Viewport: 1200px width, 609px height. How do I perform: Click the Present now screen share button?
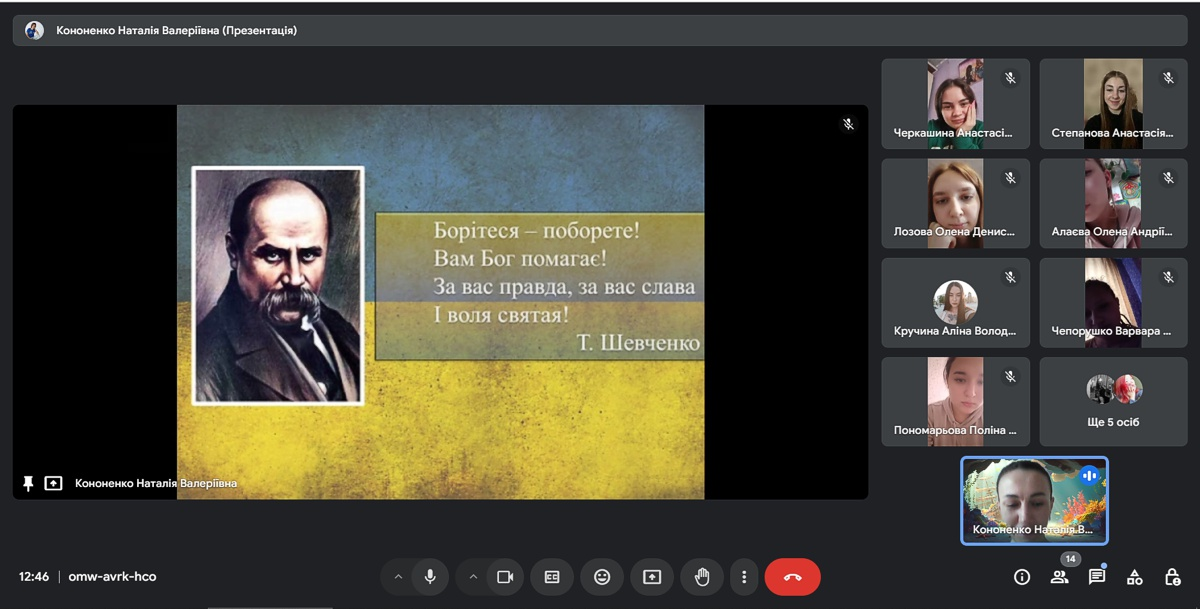652,577
